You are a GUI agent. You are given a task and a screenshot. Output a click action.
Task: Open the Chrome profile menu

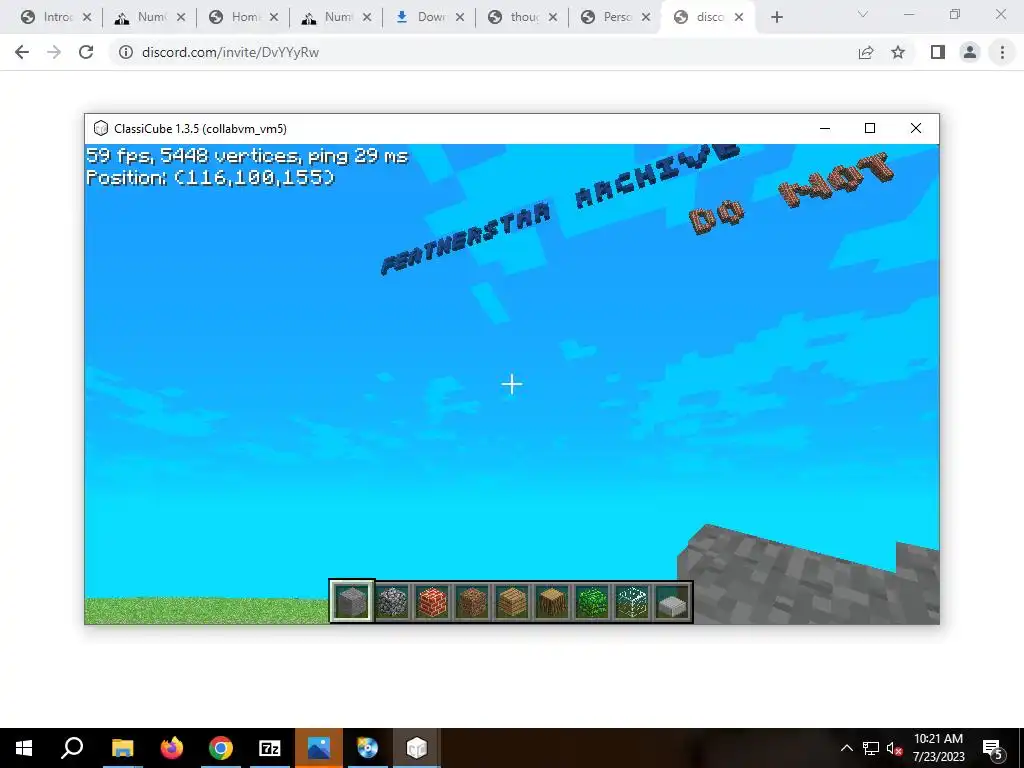(970, 52)
